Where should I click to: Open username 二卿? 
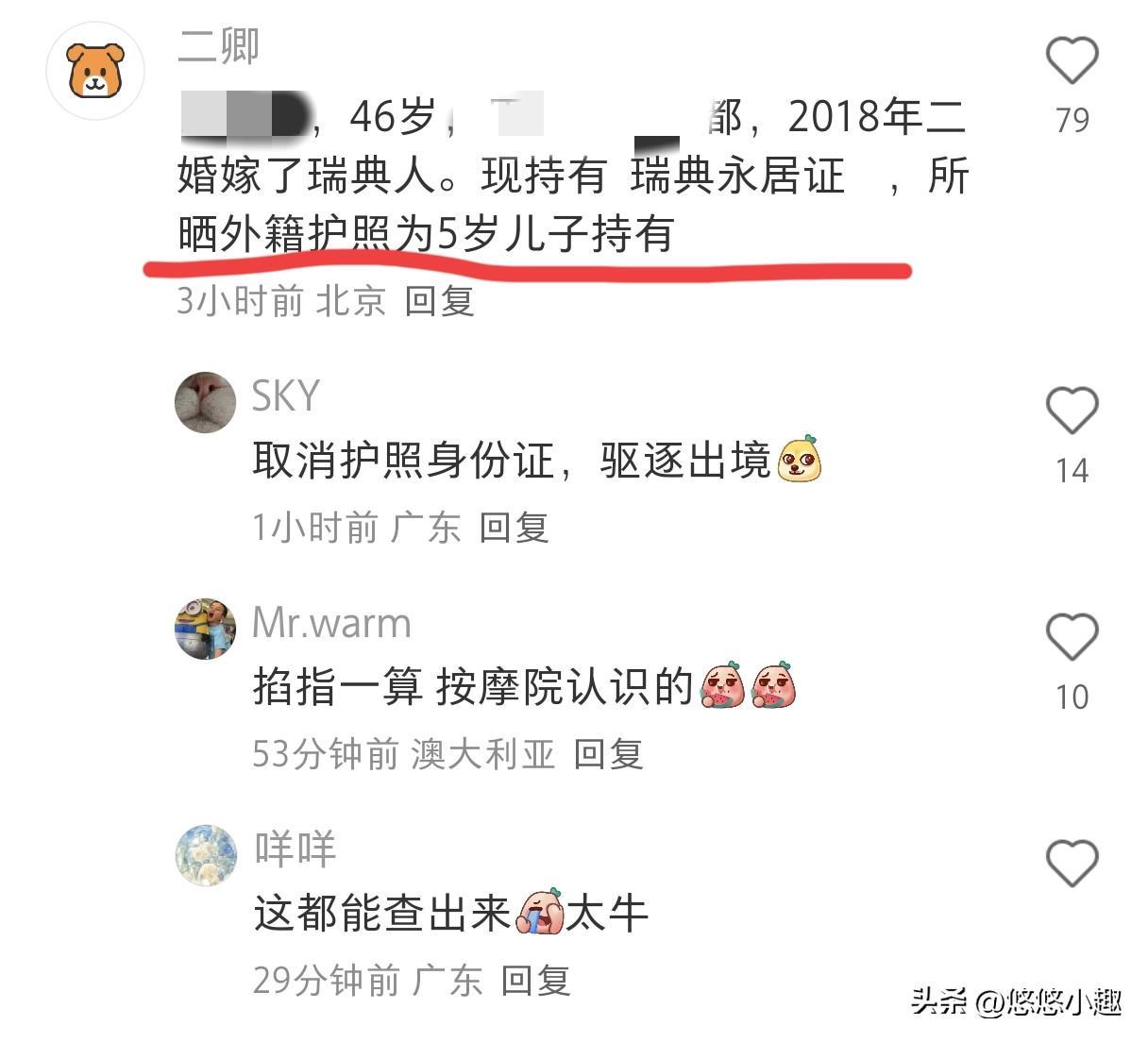tap(218, 46)
